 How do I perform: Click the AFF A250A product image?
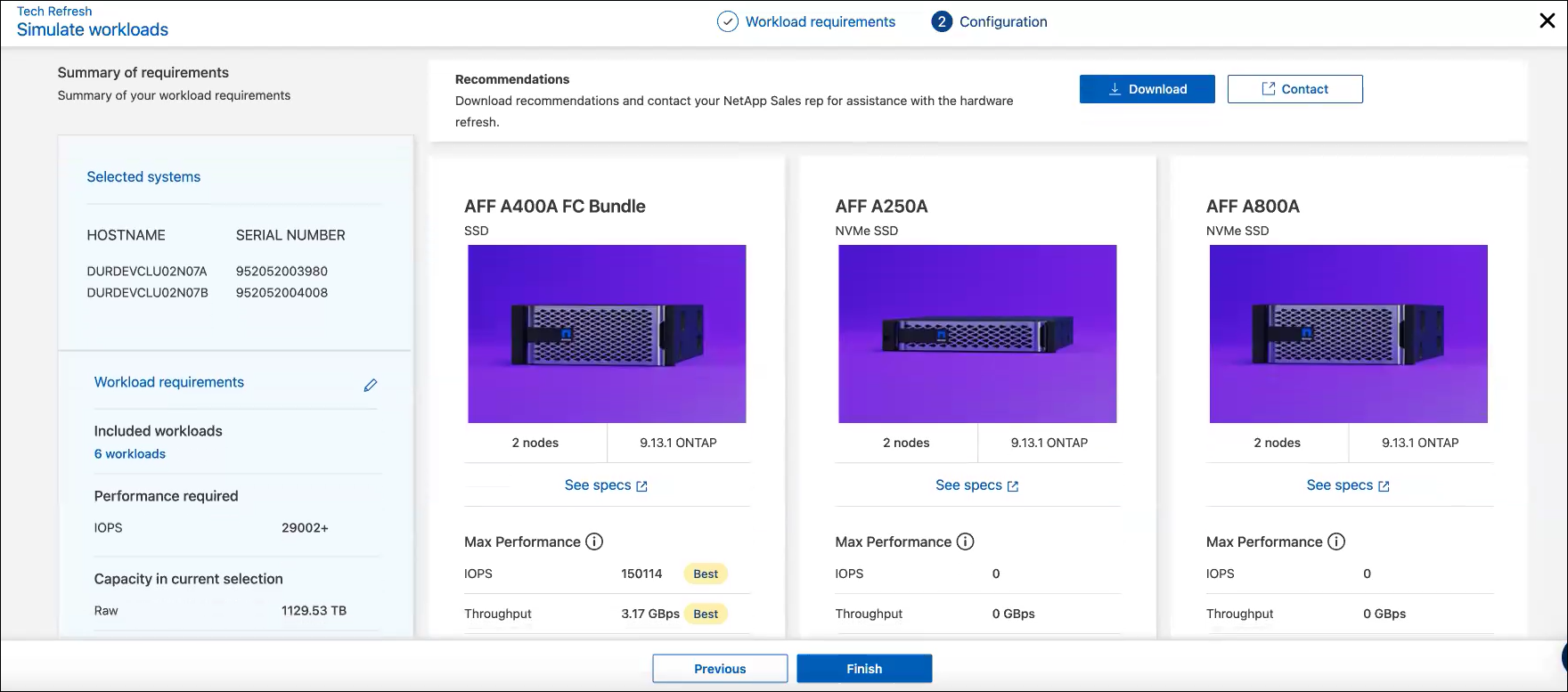[977, 334]
